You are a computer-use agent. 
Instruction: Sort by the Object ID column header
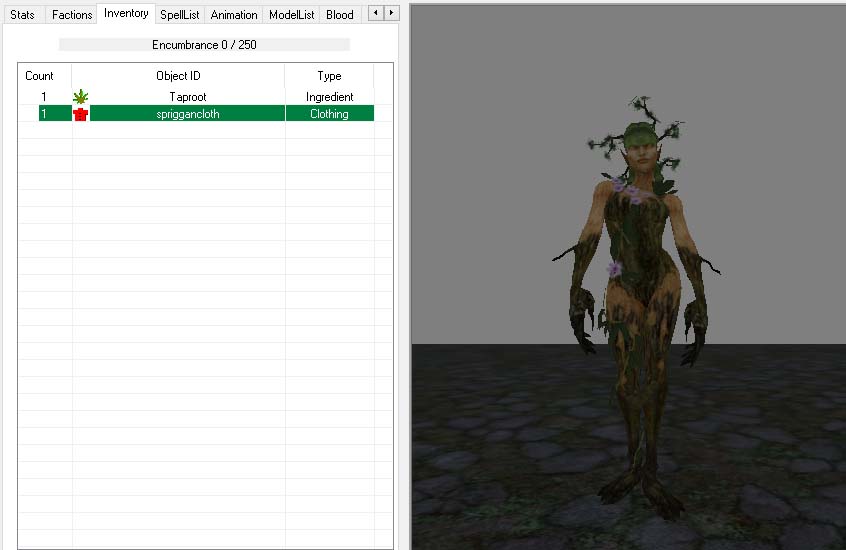point(178,76)
